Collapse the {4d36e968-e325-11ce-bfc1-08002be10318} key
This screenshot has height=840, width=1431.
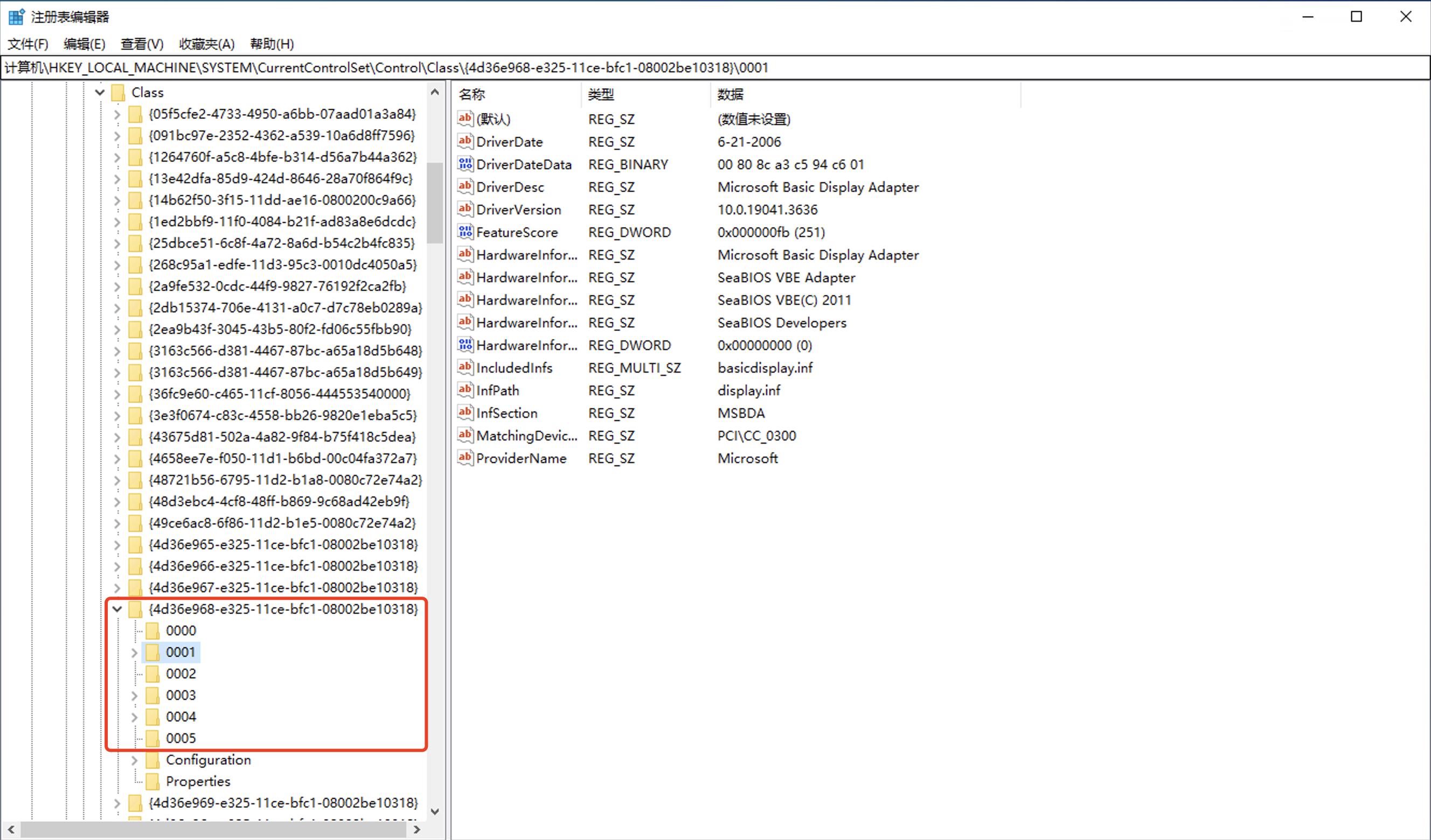pyautogui.click(x=117, y=609)
